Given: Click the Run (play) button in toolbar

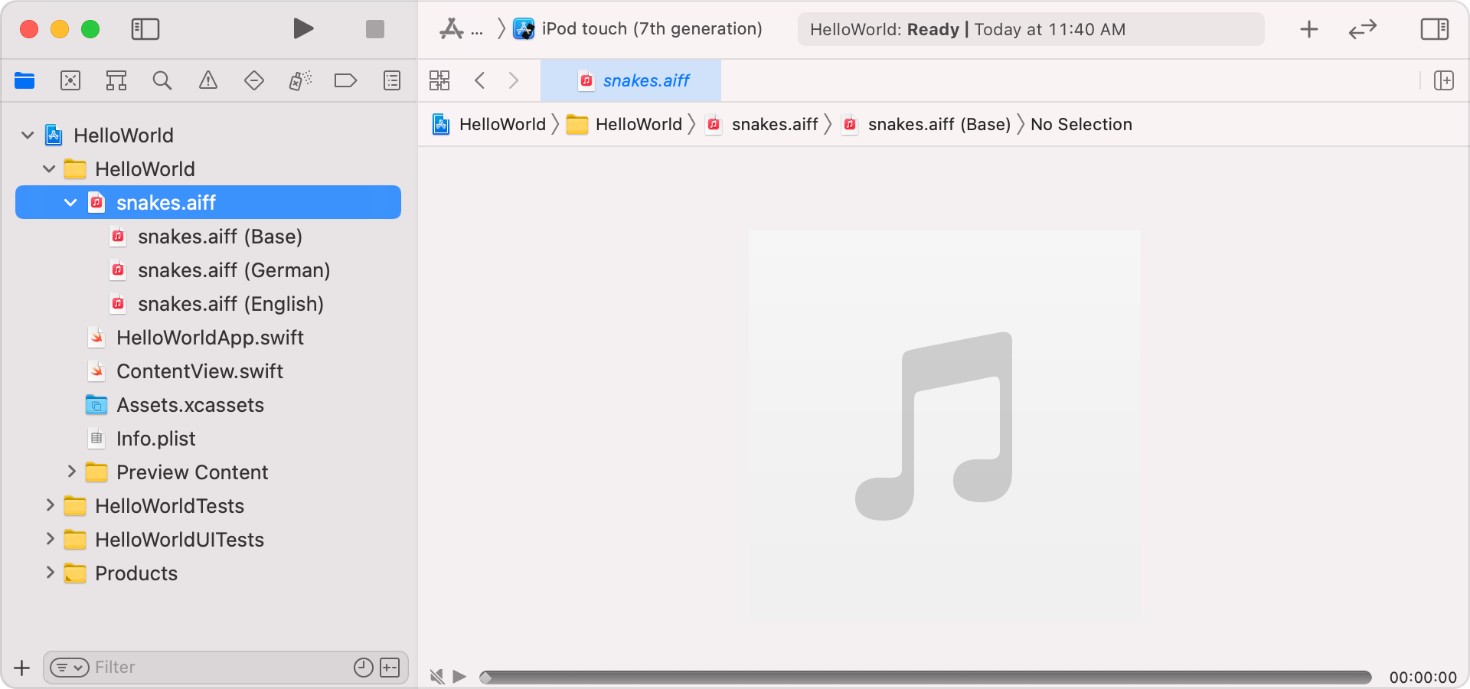Looking at the screenshot, I should 303,29.
